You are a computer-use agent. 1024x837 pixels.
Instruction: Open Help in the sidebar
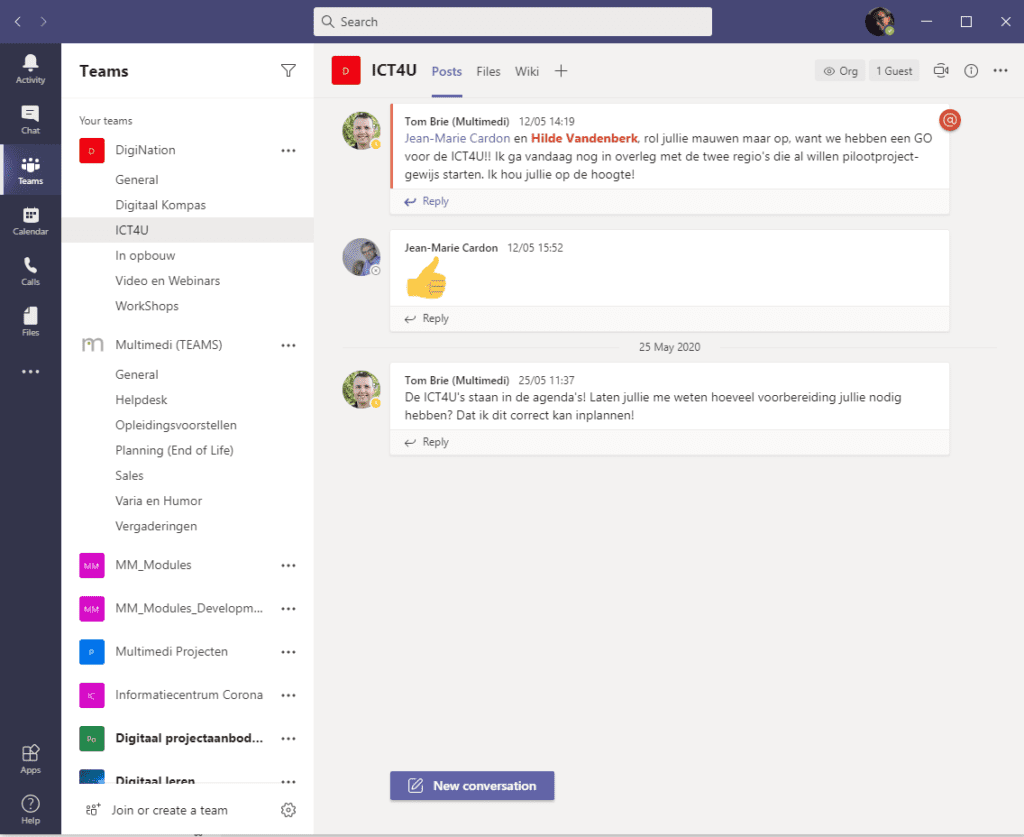30,810
